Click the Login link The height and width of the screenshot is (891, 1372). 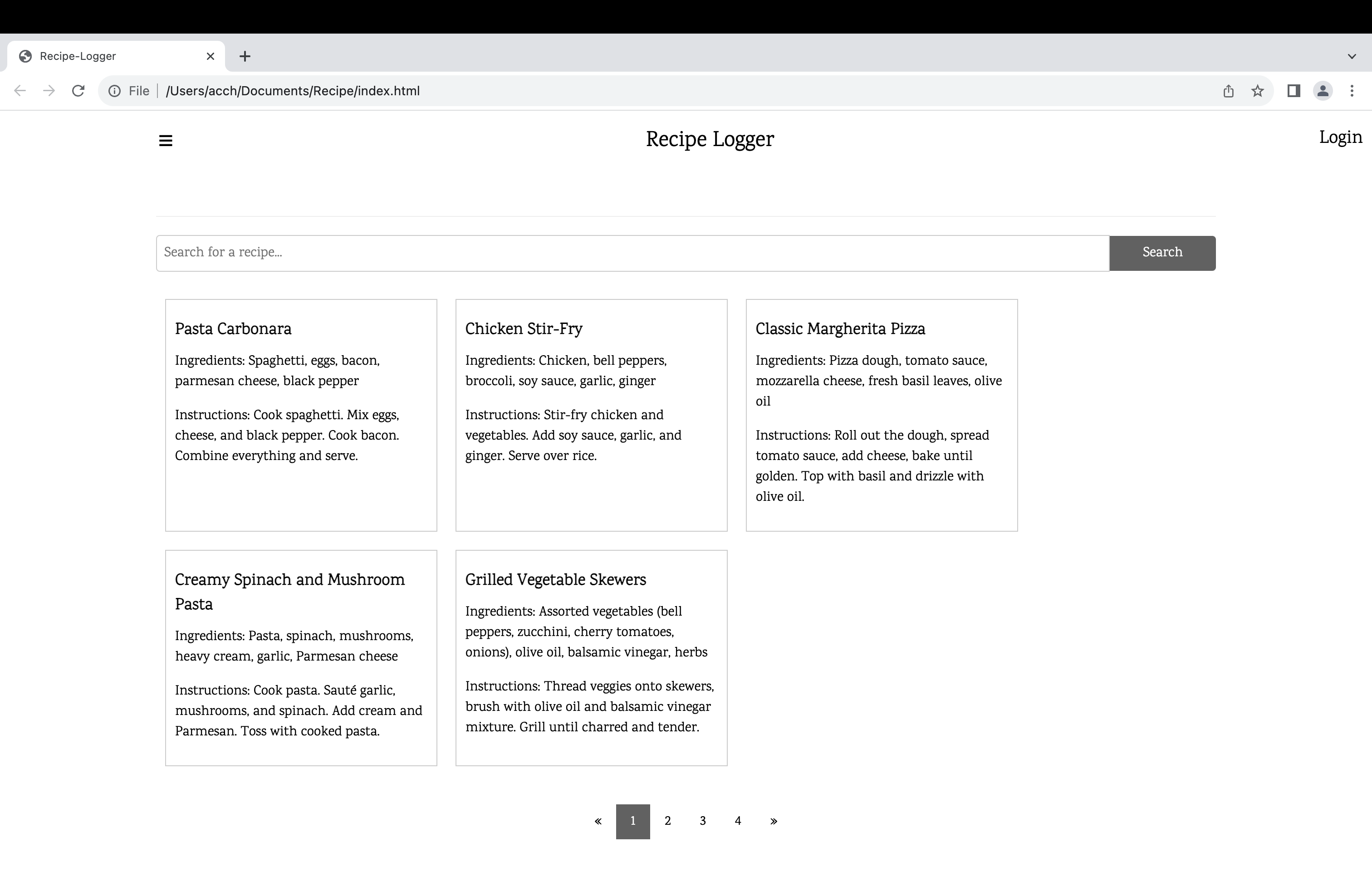[1340, 138]
